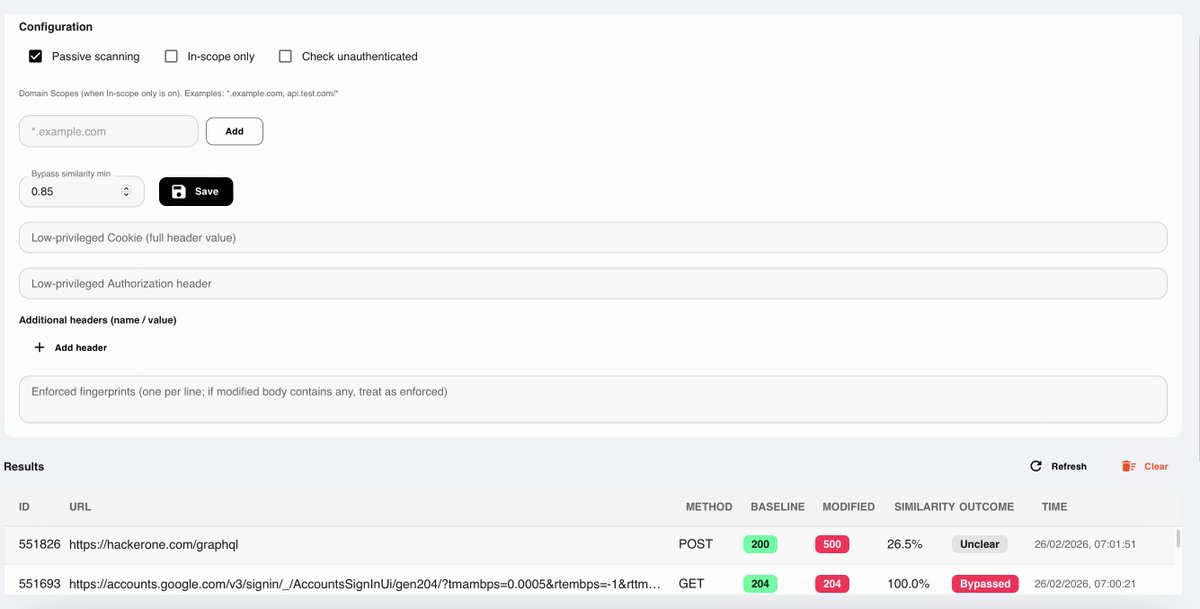Click the Bypassed outcome badge
Screen dimensions: 1200x609
pyautogui.click(x=985, y=583)
